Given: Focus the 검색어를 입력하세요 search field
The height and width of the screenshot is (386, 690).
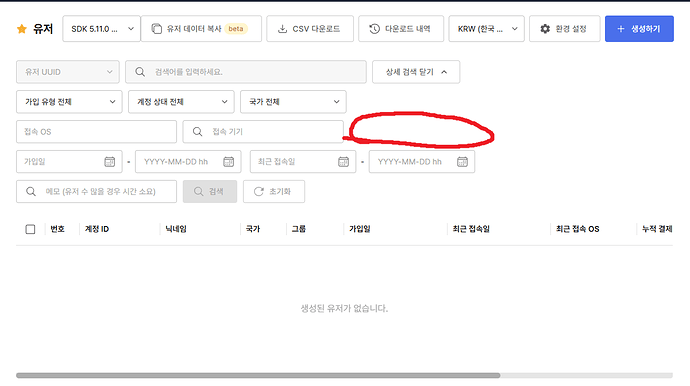Looking at the screenshot, I should click(x=246, y=72).
